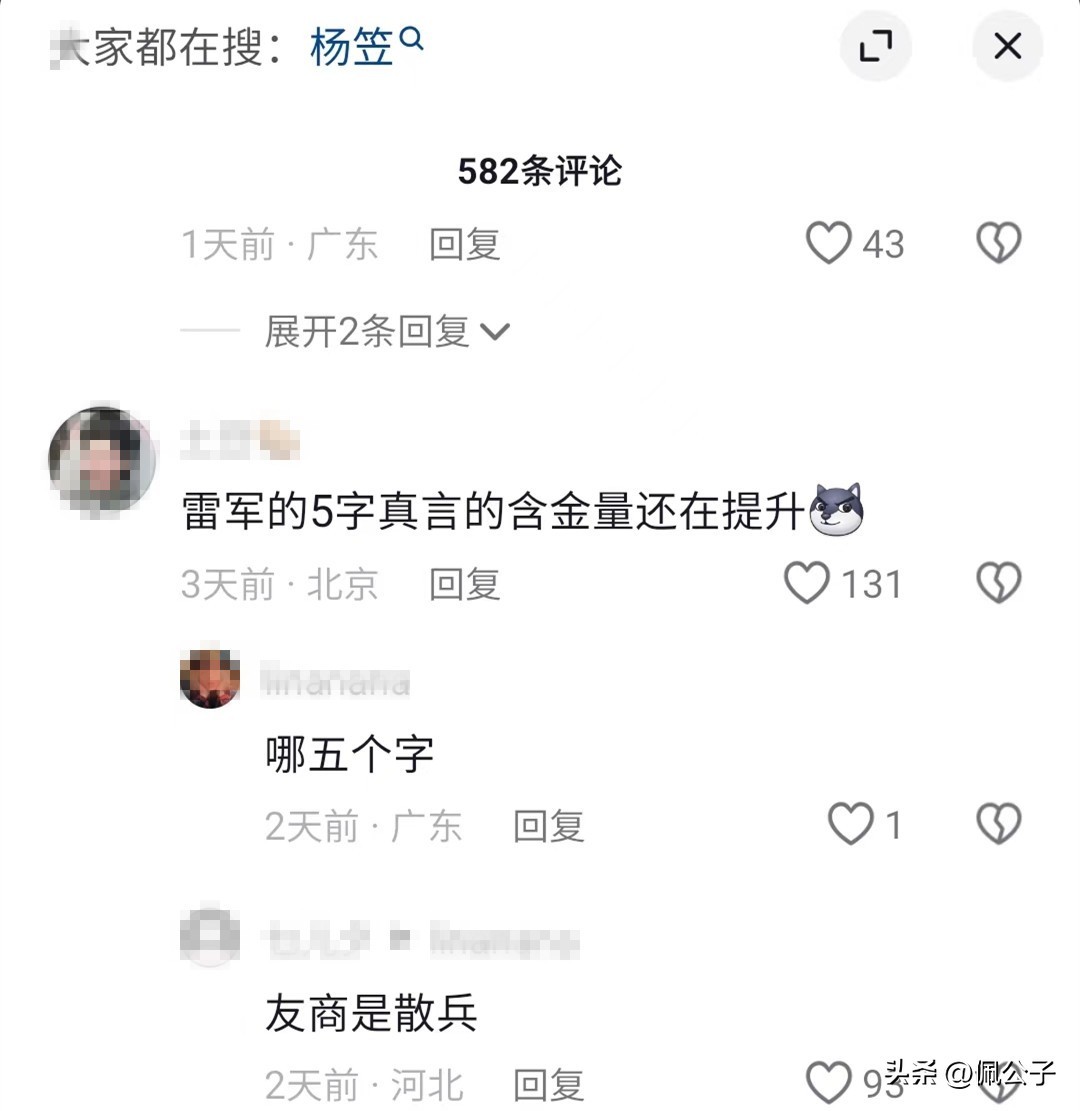Tap the search magnifier beside 杨笠
The width and height of the screenshot is (1080, 1111).
tap(412, 40)
